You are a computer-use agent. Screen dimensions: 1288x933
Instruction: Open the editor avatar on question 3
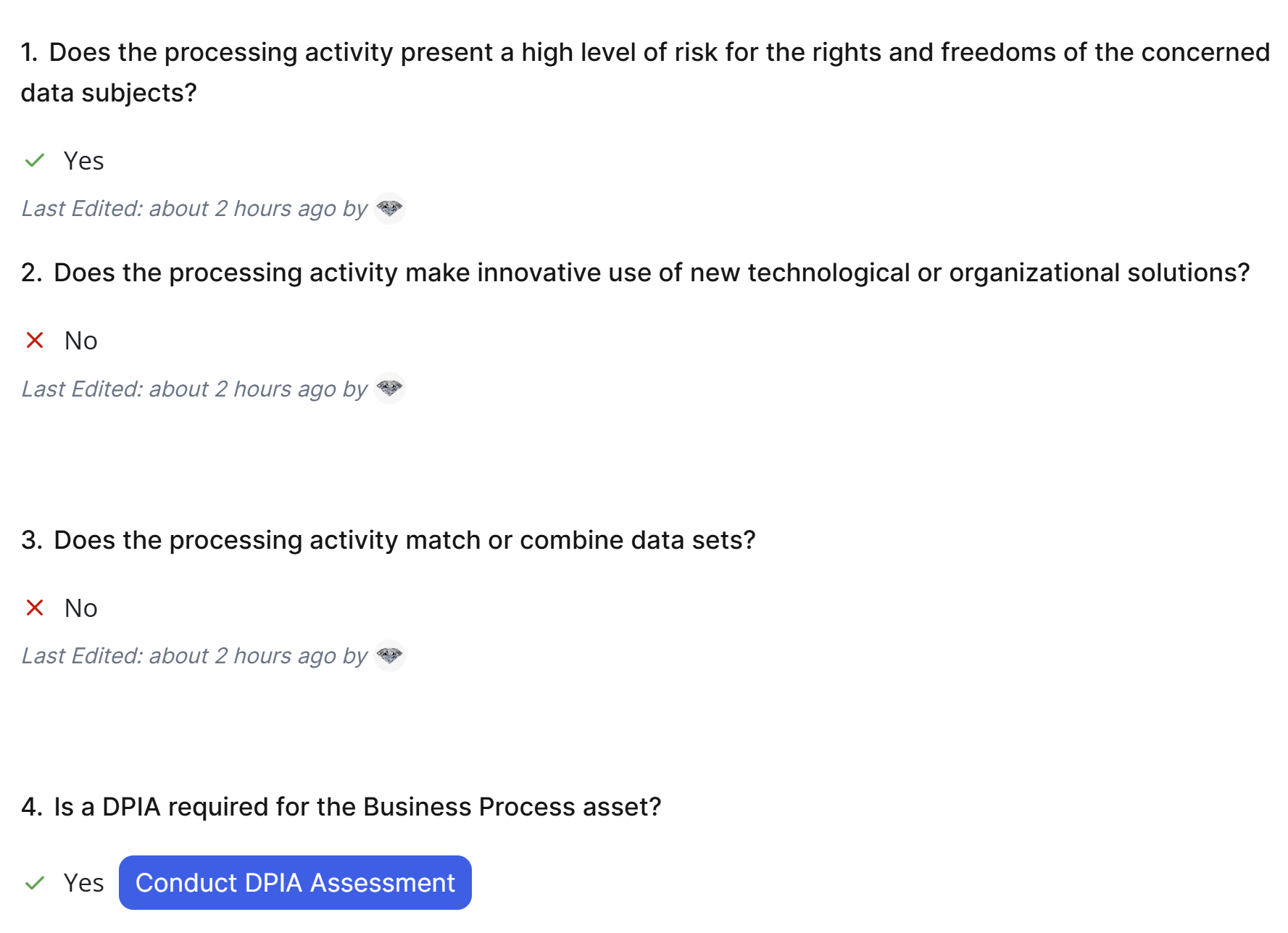(389, 656)
